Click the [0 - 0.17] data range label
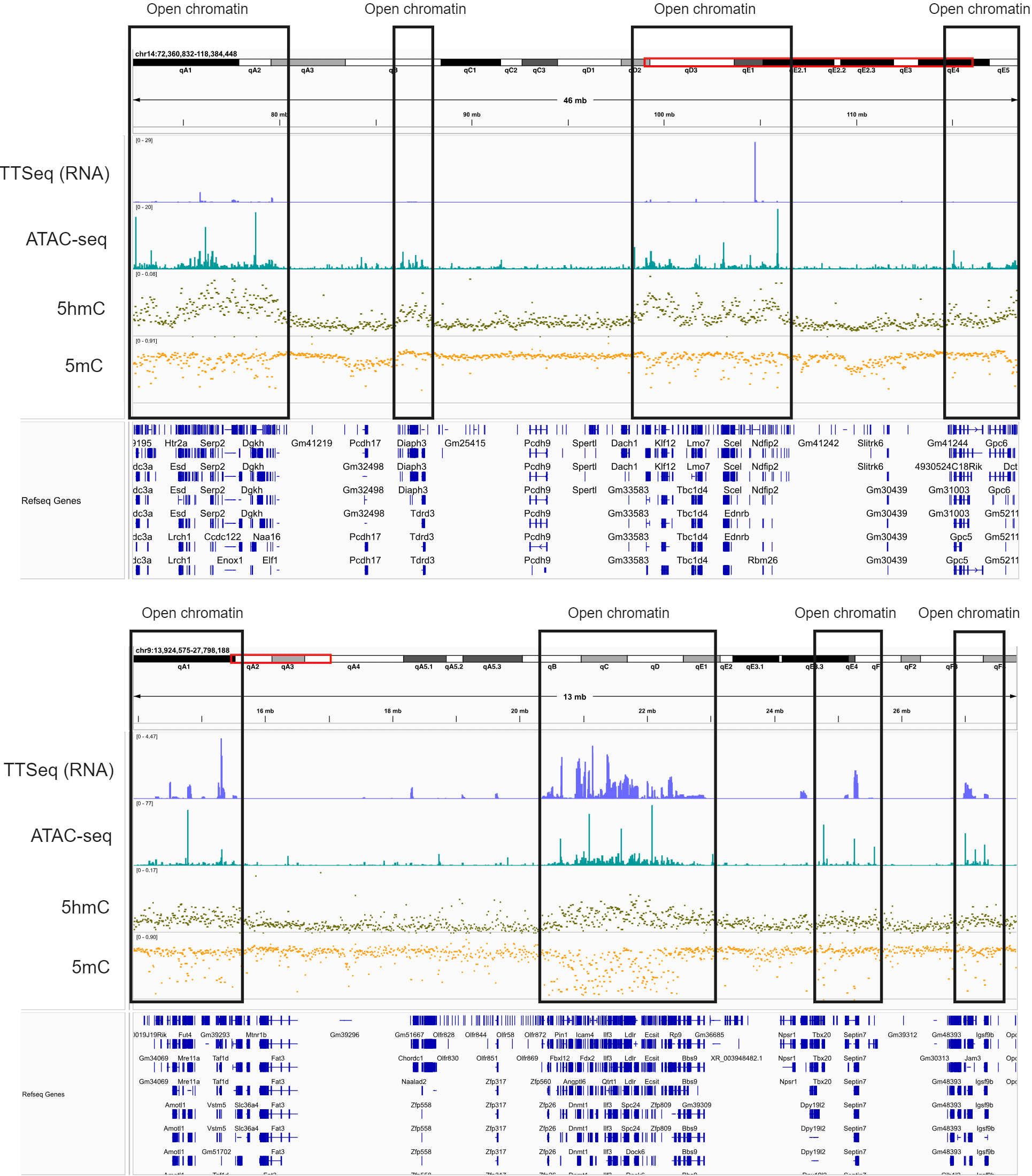The image size is (1032, 1176). coord(147,870)
